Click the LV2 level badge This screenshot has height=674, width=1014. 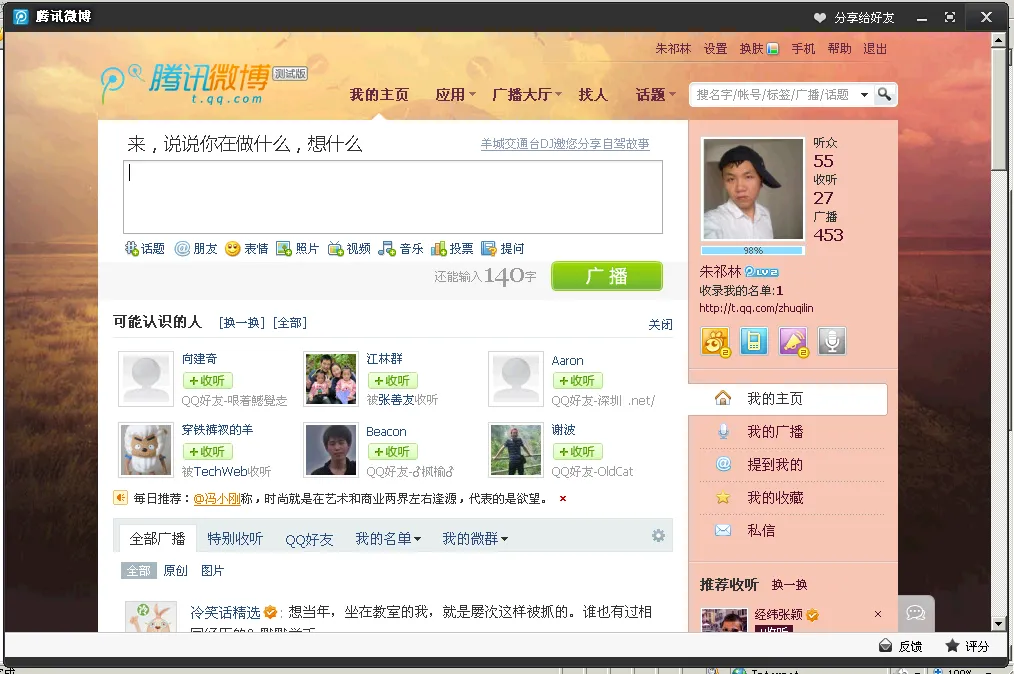(761, 272)
